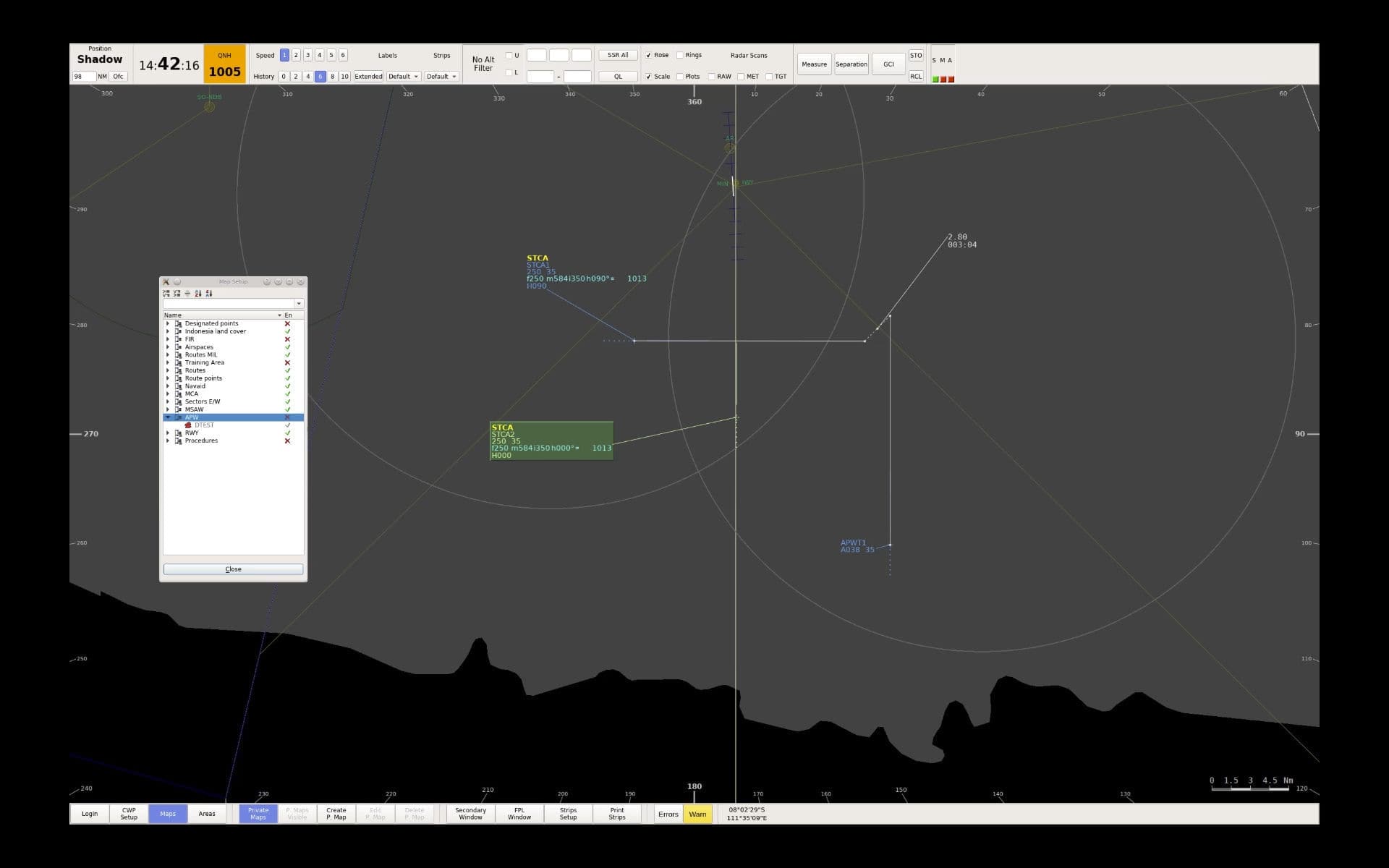Activate the GCI function

pyautogui.click(x=888, y=64)
